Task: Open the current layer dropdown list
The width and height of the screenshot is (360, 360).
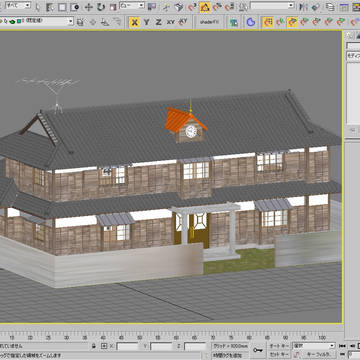Action: 37,21
